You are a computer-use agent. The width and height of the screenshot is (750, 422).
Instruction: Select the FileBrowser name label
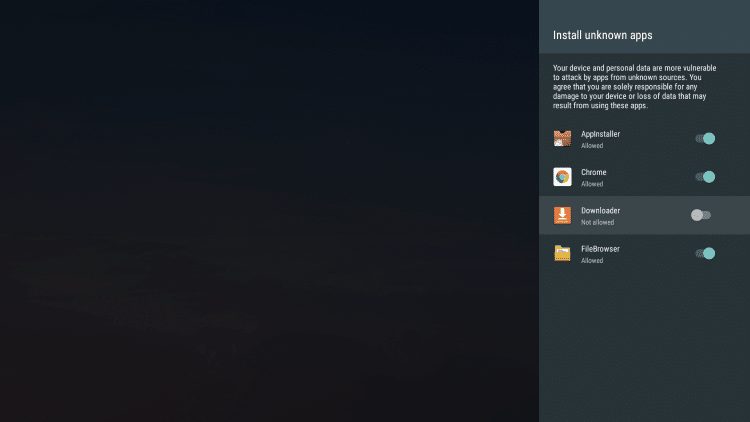[600, 248]
